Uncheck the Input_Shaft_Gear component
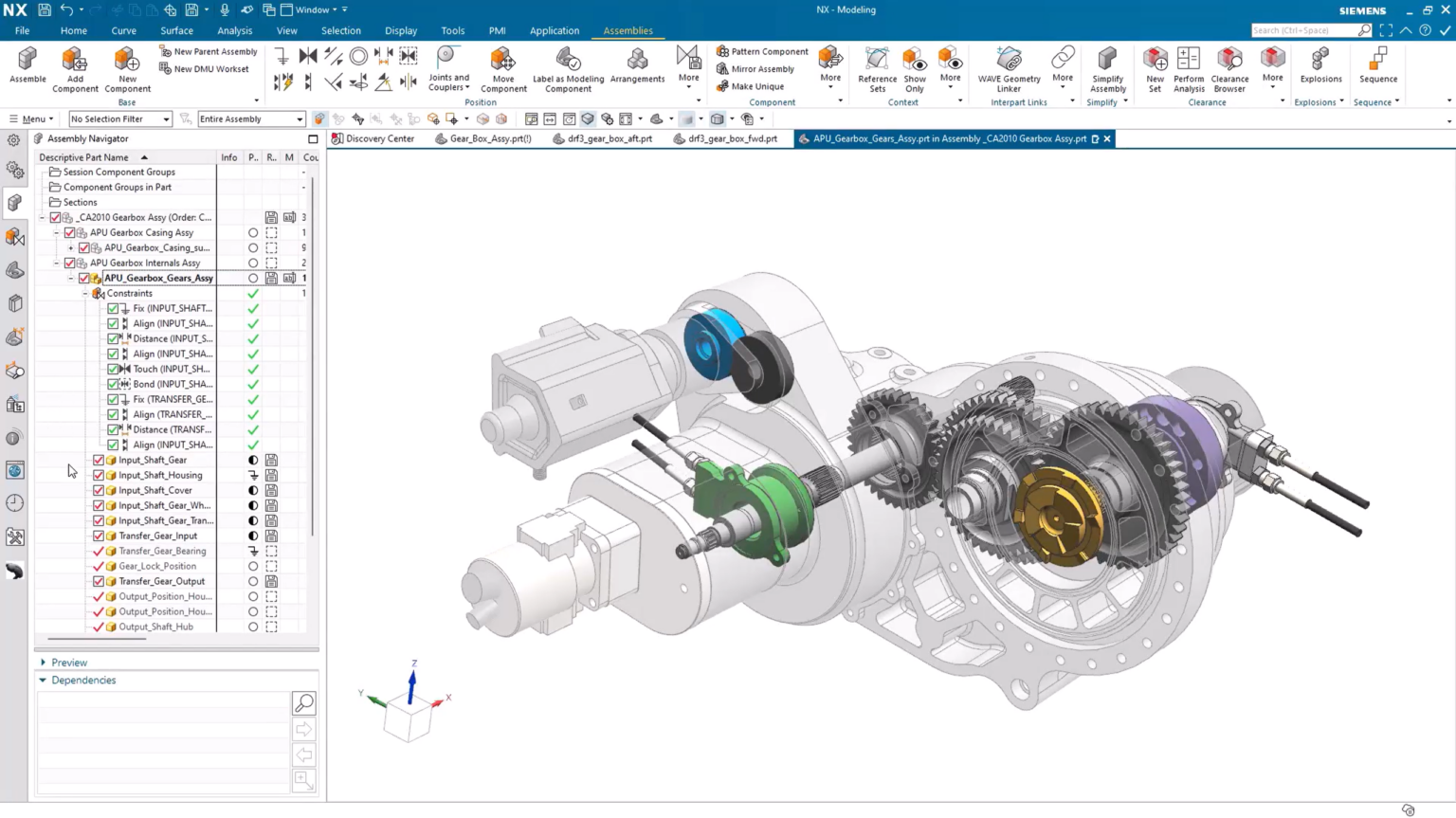Viewport: 1456px width, 818px height. coord(99,460)
